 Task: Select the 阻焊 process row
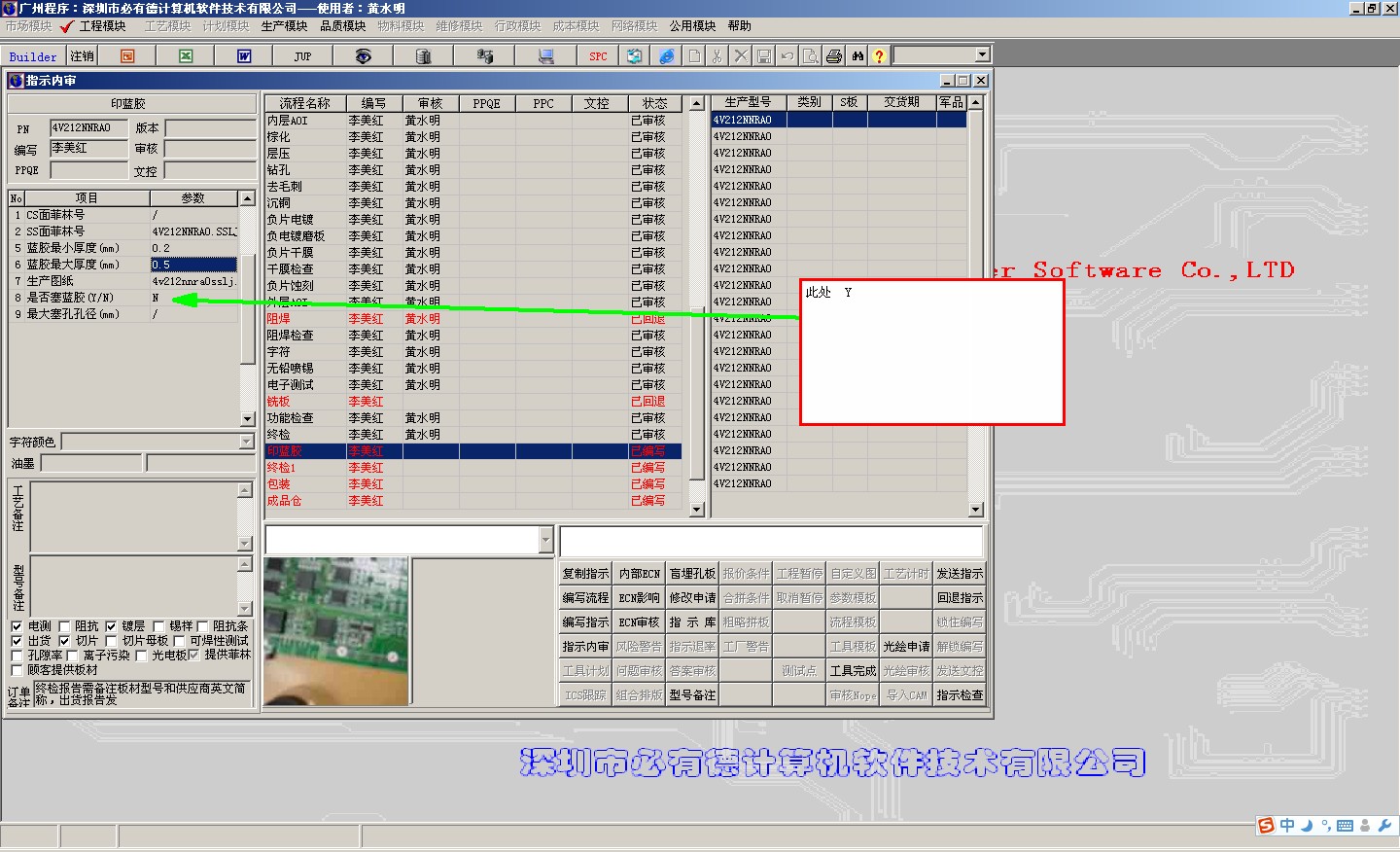(472, 319)
